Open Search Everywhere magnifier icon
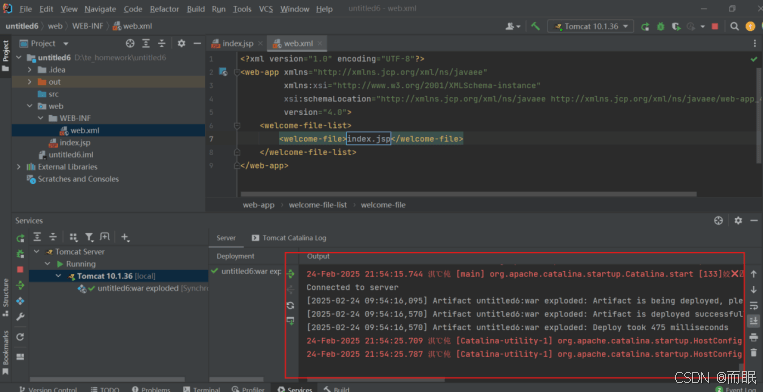This screenshot has height=392, width=764. pyautogui.click(x=734, y=26)
